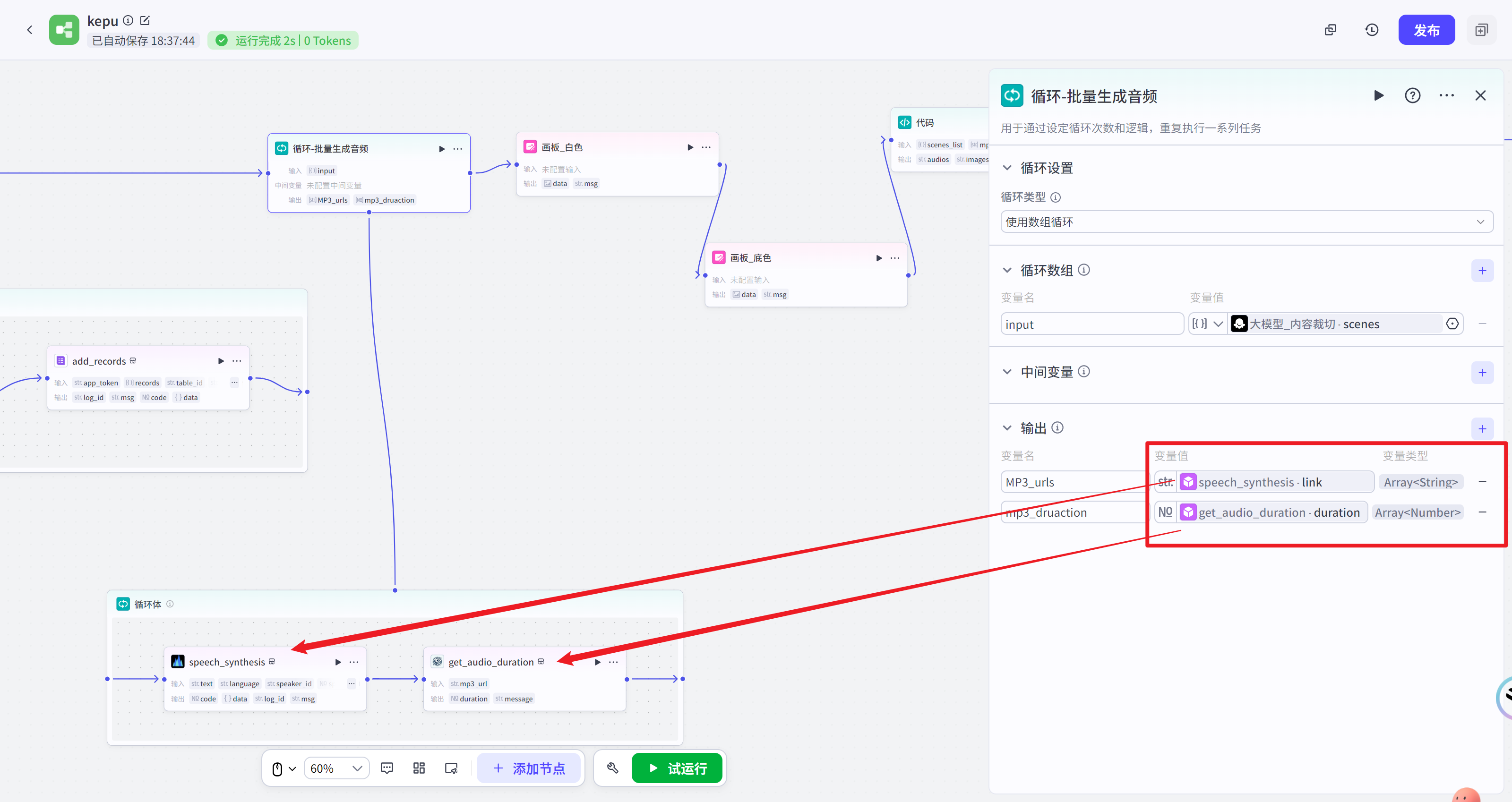1512x802 pixels.
Task: Open more options on 循环-批量生成音频 canvas node
Action: [x=458, y=149]
